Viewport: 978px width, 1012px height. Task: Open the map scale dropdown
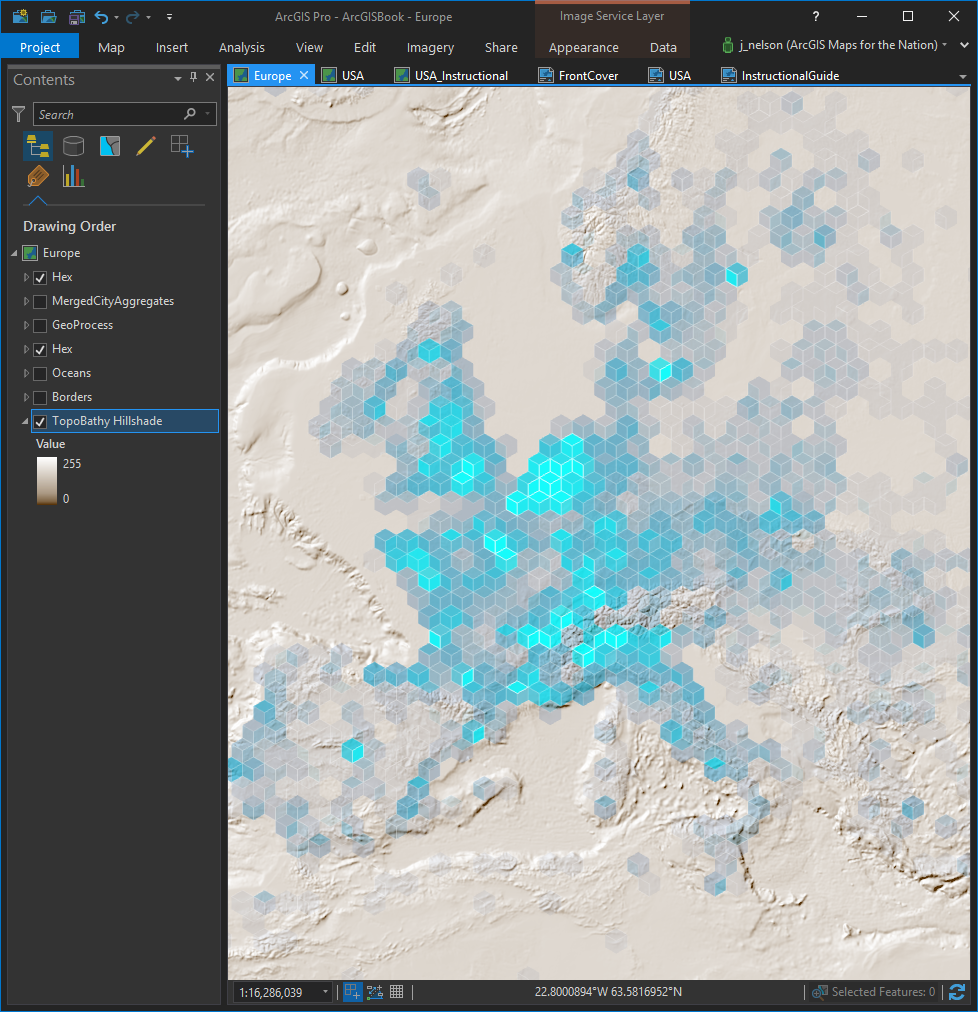point(325,991)
